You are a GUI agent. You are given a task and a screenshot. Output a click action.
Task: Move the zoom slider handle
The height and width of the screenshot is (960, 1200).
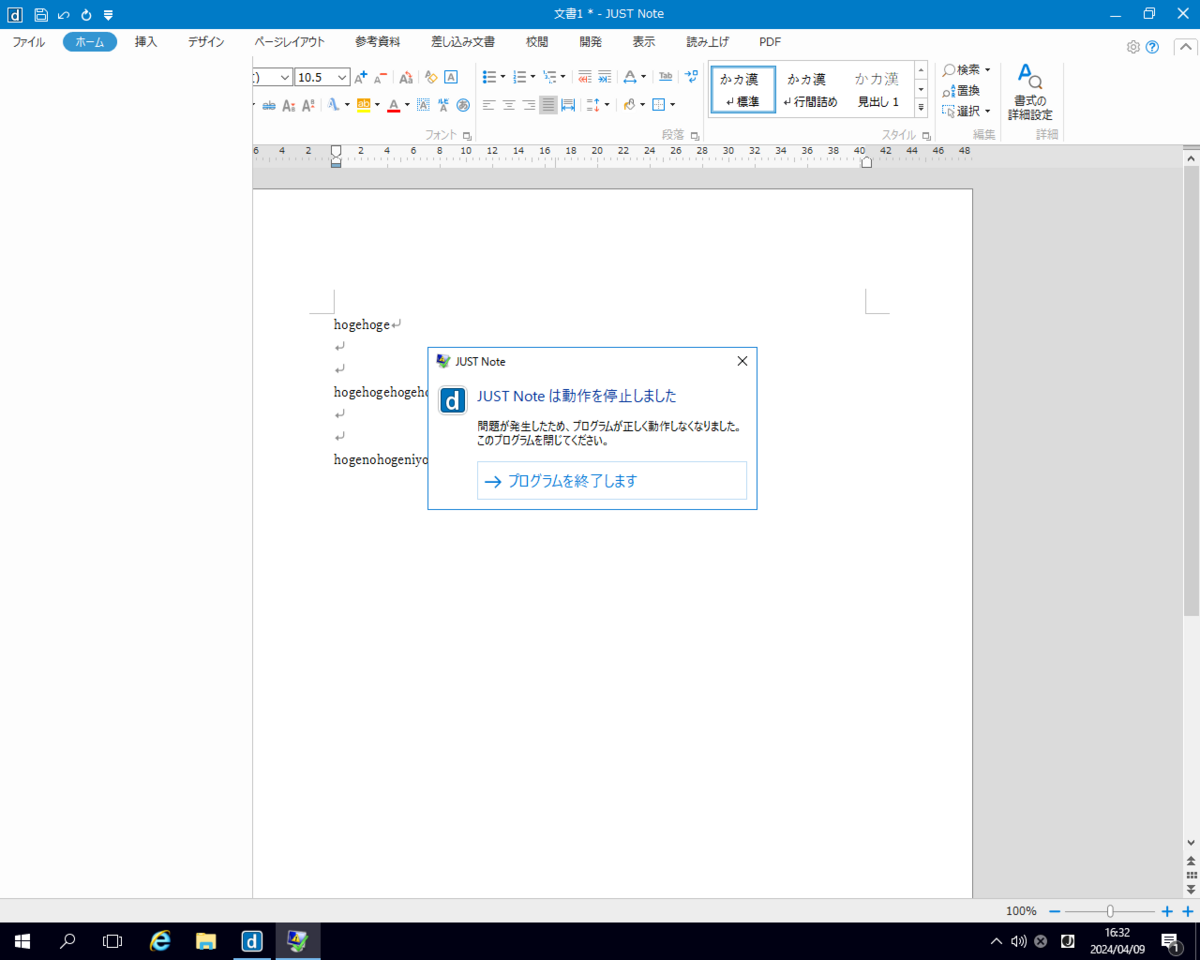[1110, 911]
